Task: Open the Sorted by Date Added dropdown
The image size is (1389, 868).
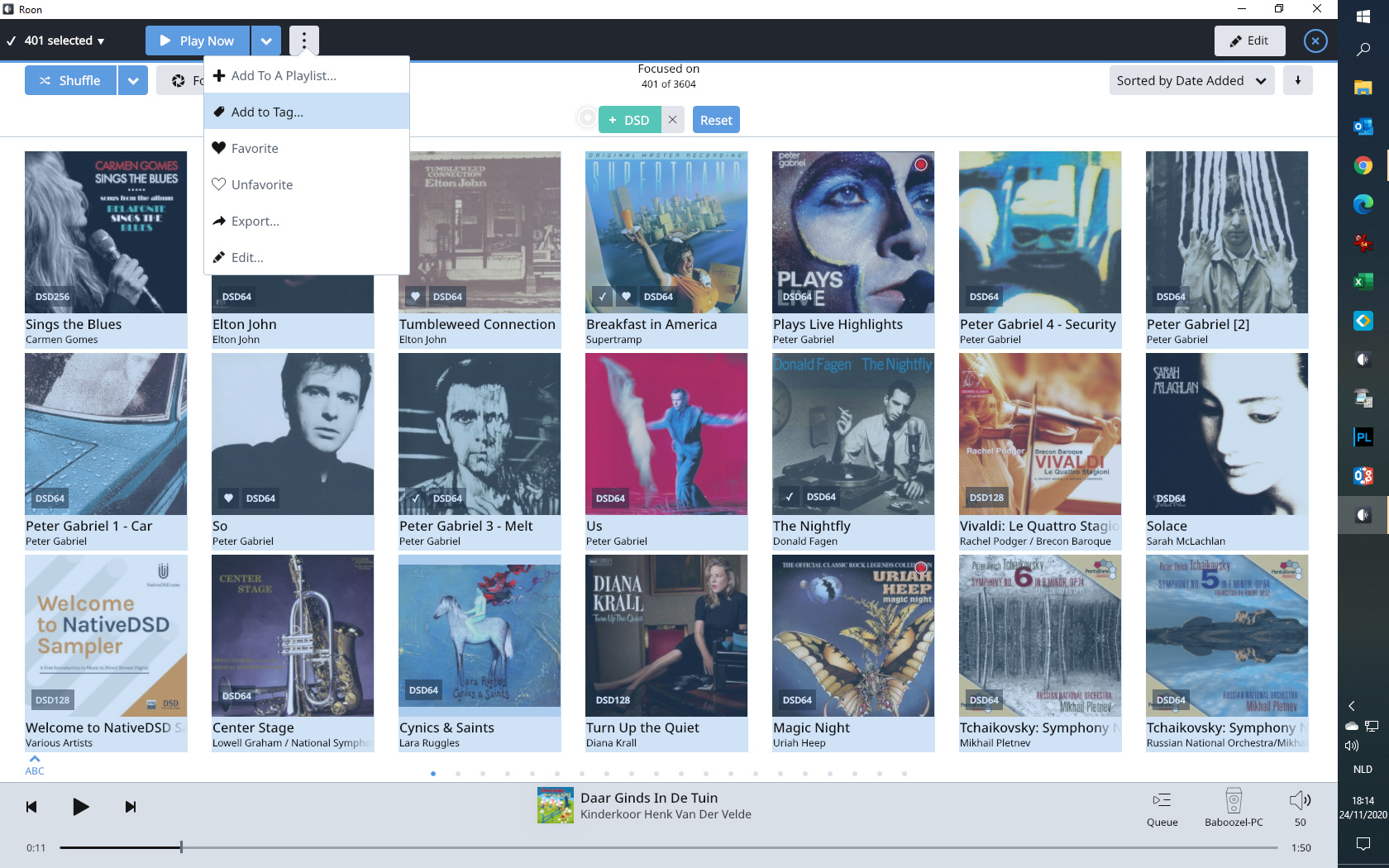Action: coord(1191,80)
